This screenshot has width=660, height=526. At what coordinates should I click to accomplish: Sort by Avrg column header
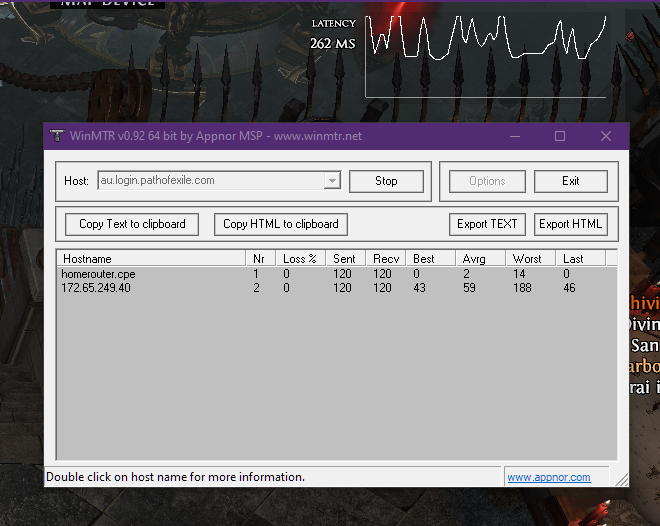(x=481, y=258)
